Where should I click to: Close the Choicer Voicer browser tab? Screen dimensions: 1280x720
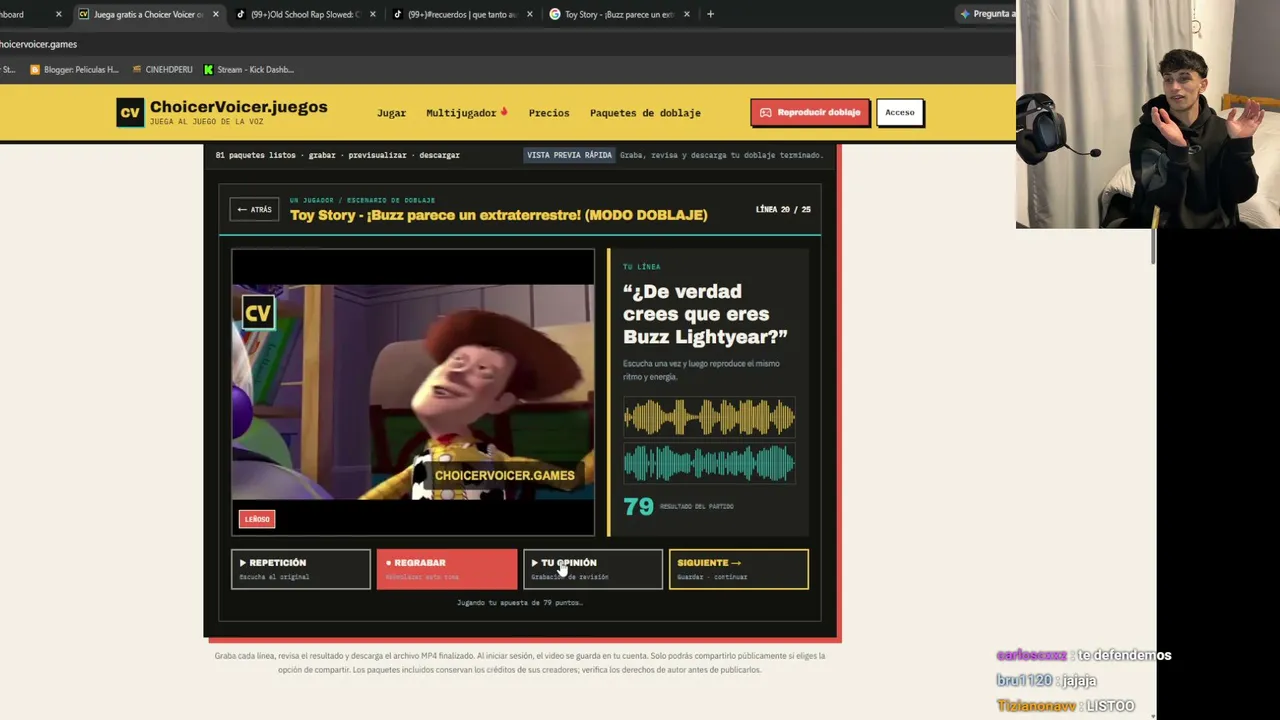coord(215,14)
